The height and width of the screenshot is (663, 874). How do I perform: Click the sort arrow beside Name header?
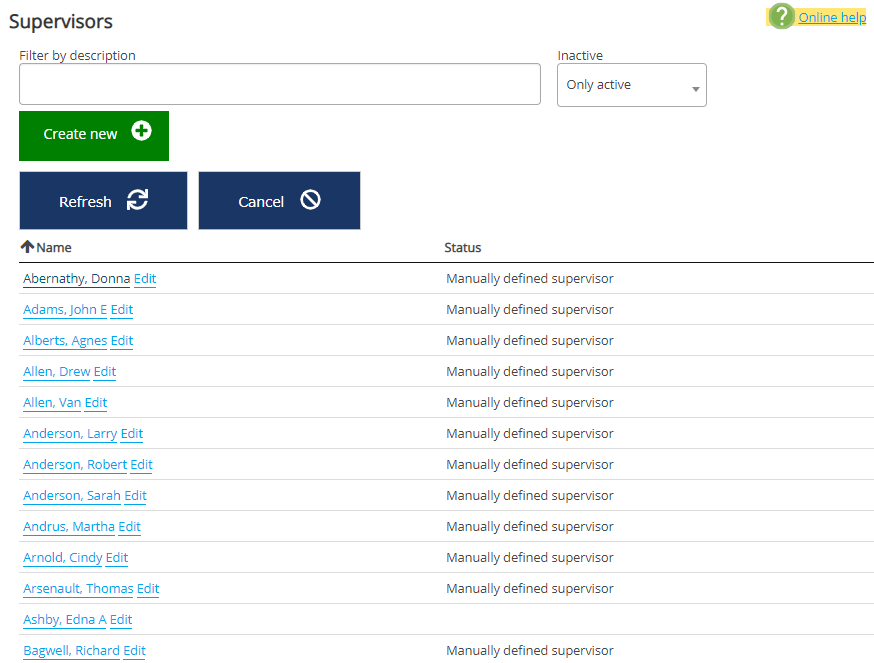tap(27, 247)
